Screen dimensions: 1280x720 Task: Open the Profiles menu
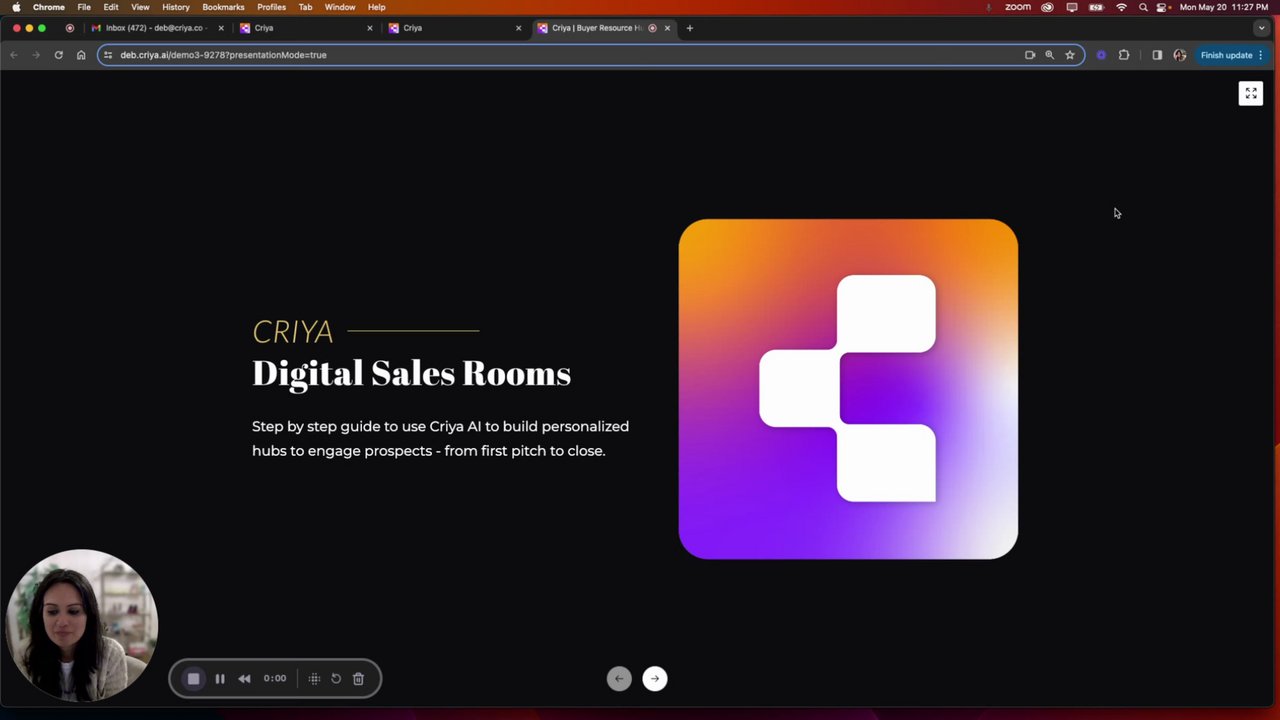coord(271,7)
